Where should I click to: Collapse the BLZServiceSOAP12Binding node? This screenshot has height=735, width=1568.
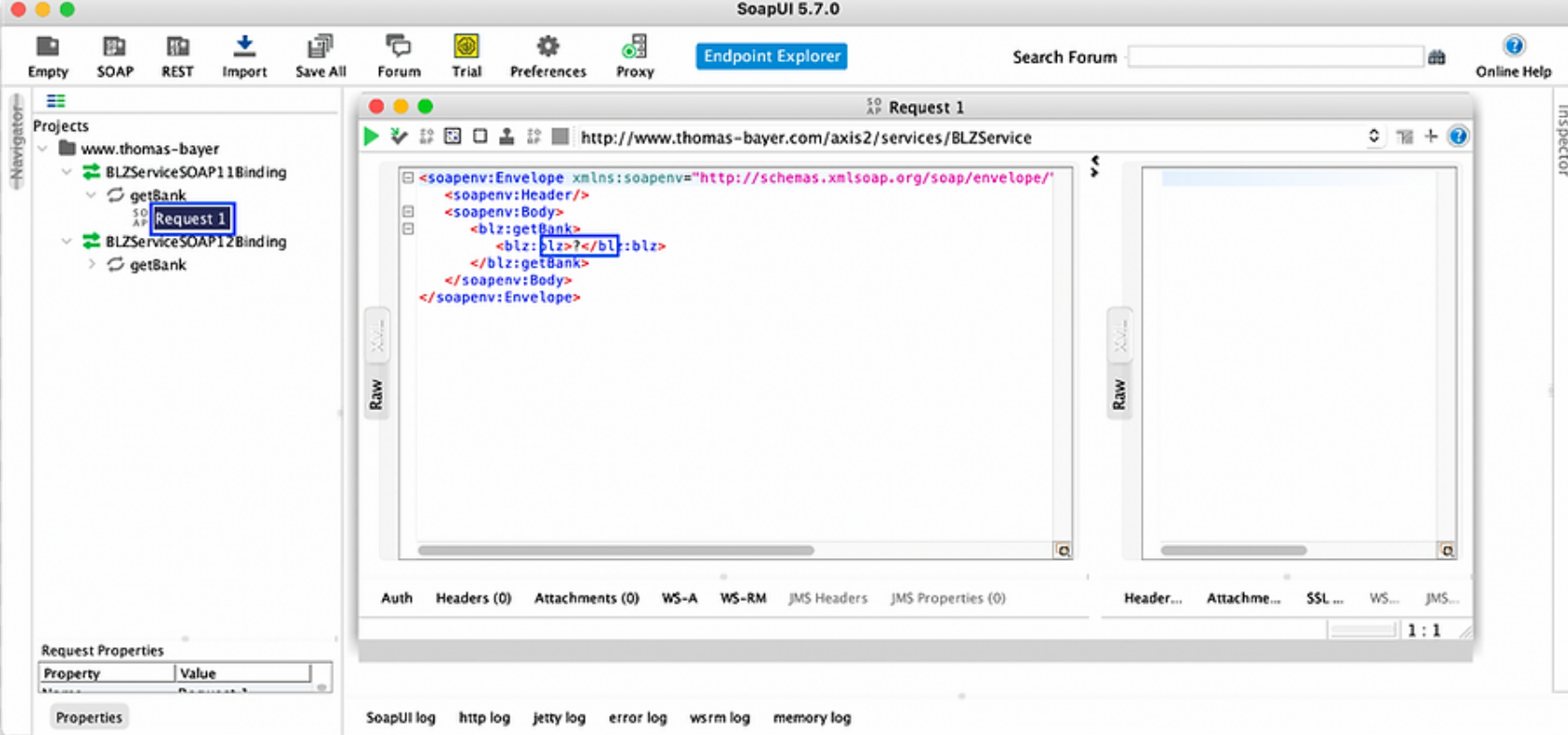(x=66, y=242)
